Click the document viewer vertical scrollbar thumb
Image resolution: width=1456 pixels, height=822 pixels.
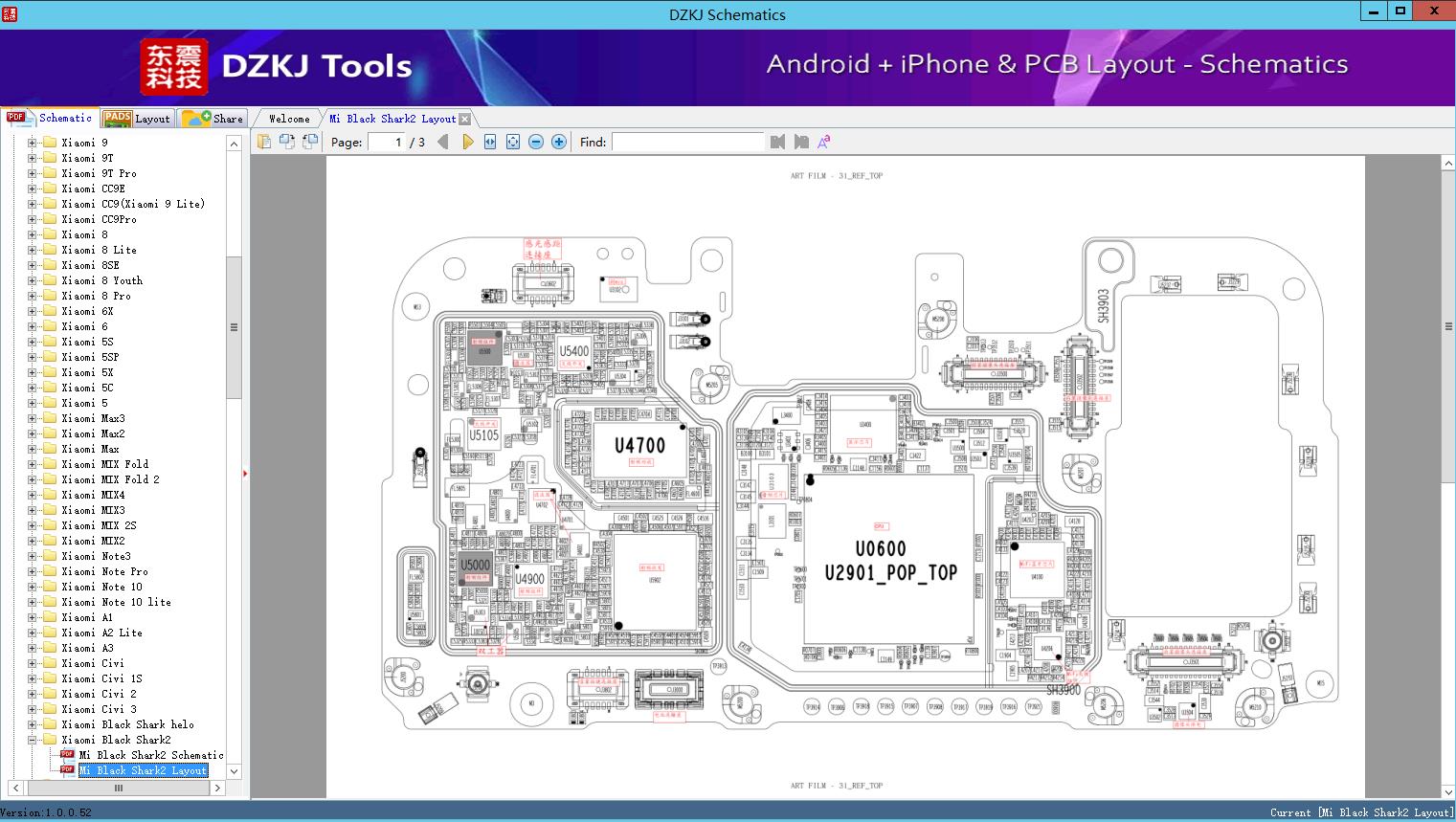click(1448, 326)
